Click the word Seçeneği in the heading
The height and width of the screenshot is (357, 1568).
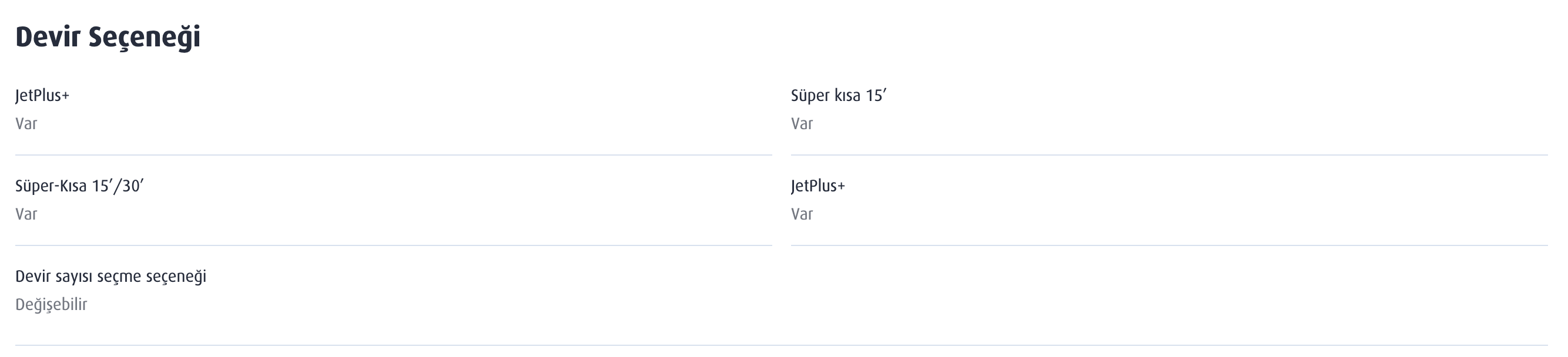click(x=144, y=38)
